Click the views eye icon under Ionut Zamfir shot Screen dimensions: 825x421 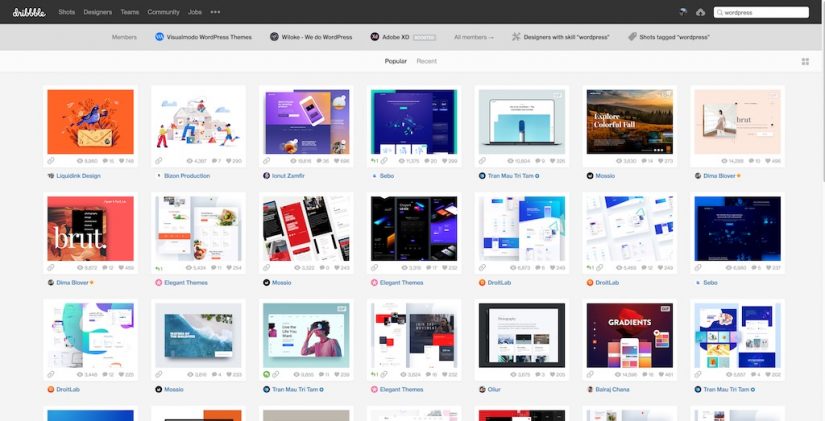click(295, 161)
